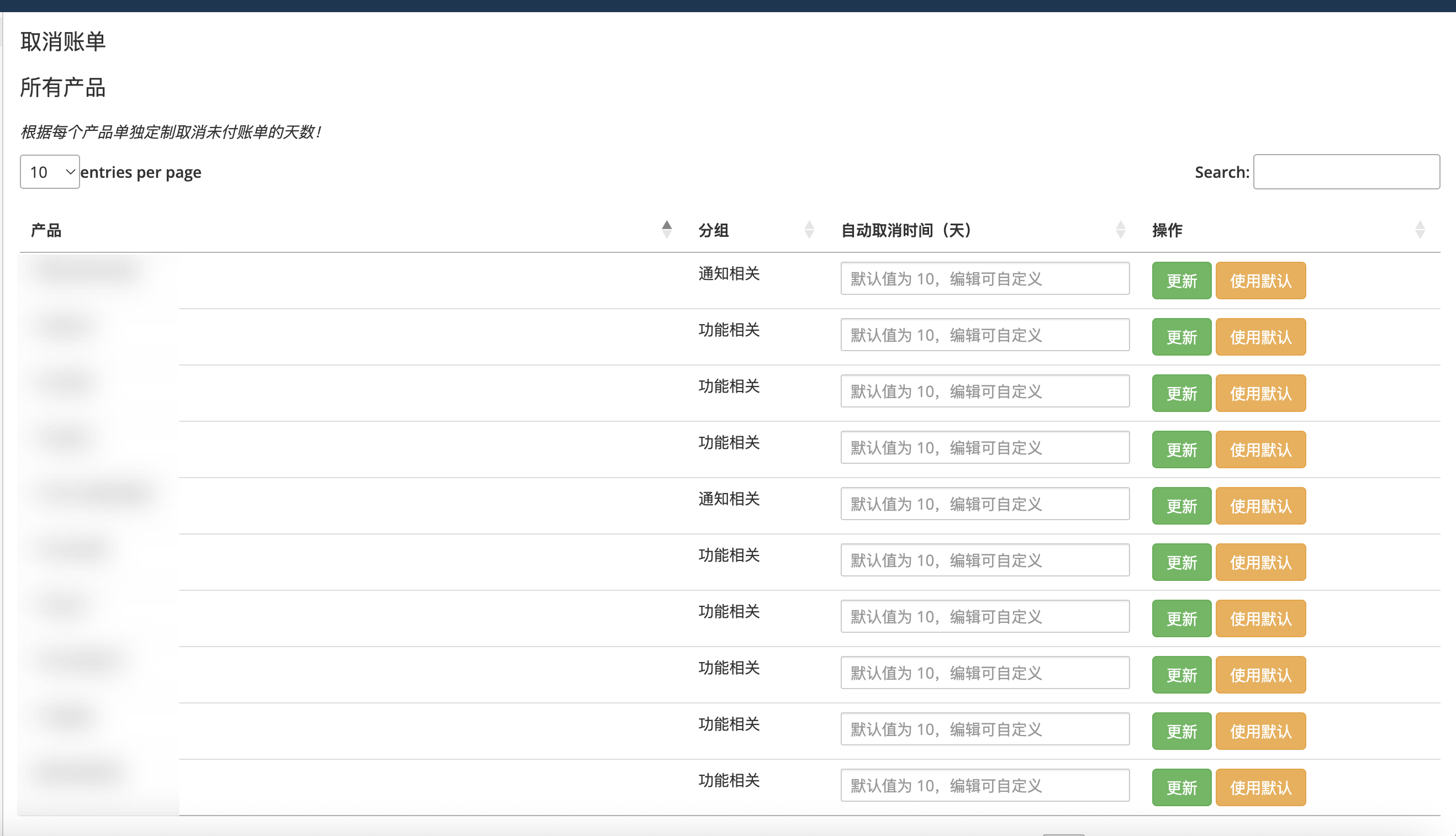The width and height of the screenshot is (1456, 836).
Task: Sort 自动取消时间（天）descending
Action: [1120, 234]
